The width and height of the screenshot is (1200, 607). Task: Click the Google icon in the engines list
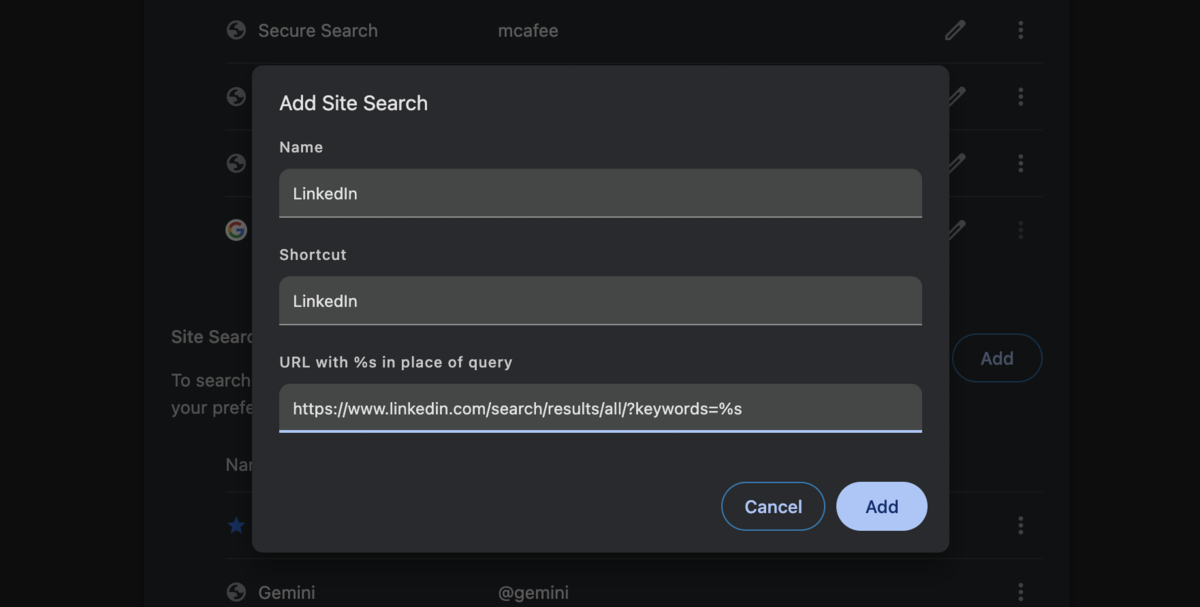point(236,229)
